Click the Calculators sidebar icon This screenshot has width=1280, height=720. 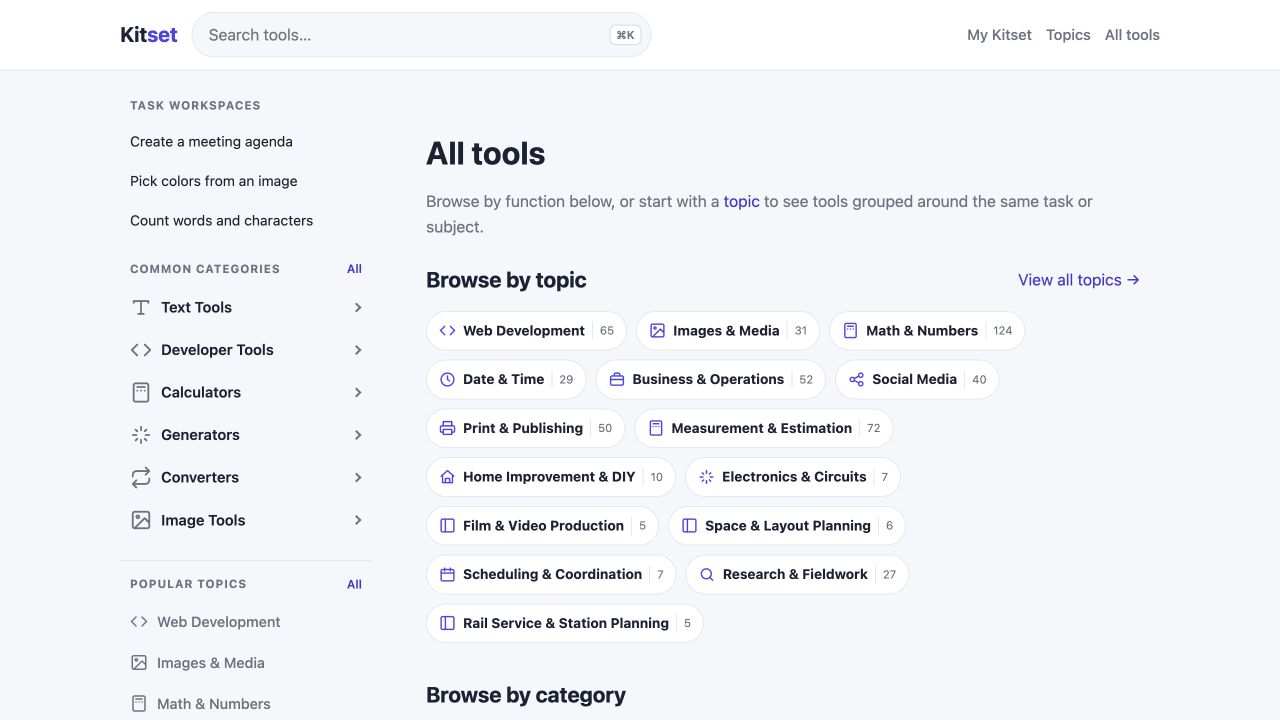coord(141,393)
